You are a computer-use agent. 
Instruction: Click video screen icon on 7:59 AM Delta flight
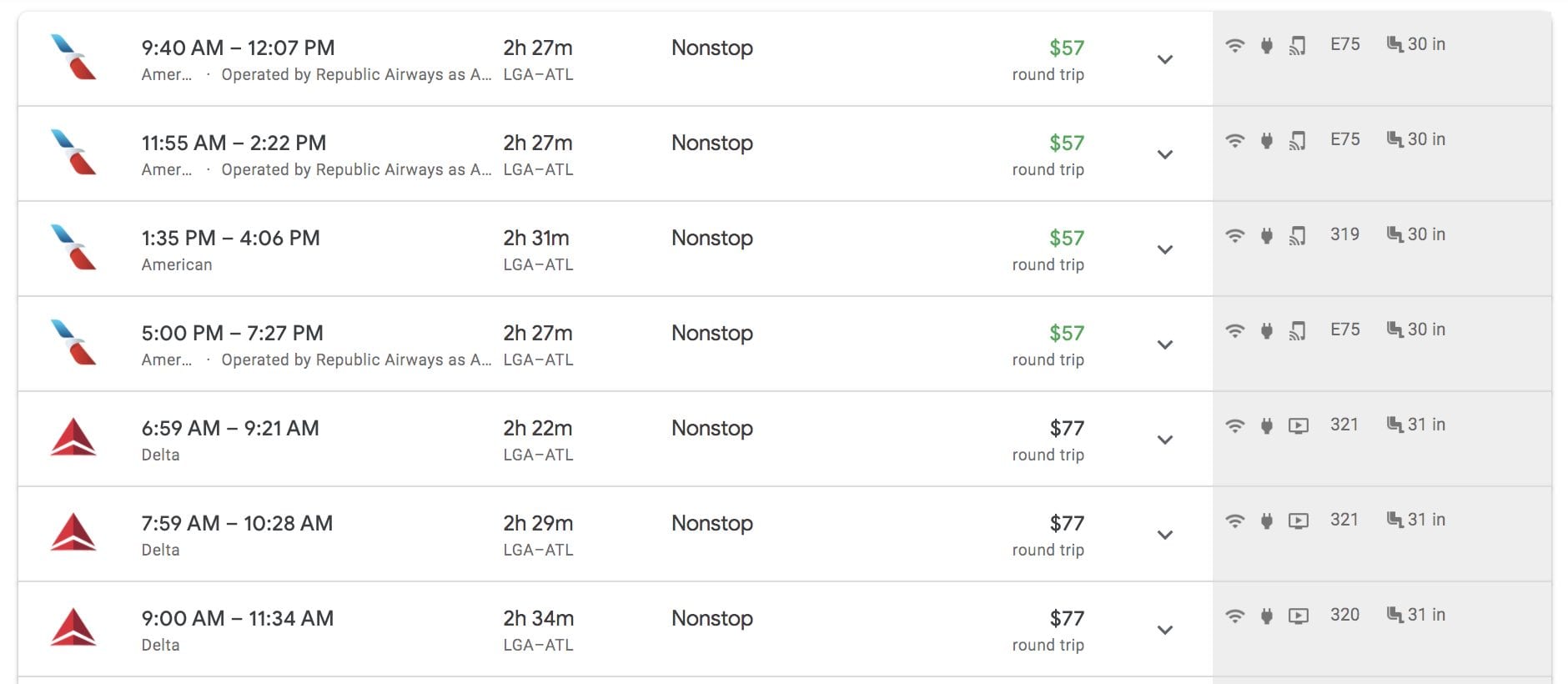[x=1299, y=521]
